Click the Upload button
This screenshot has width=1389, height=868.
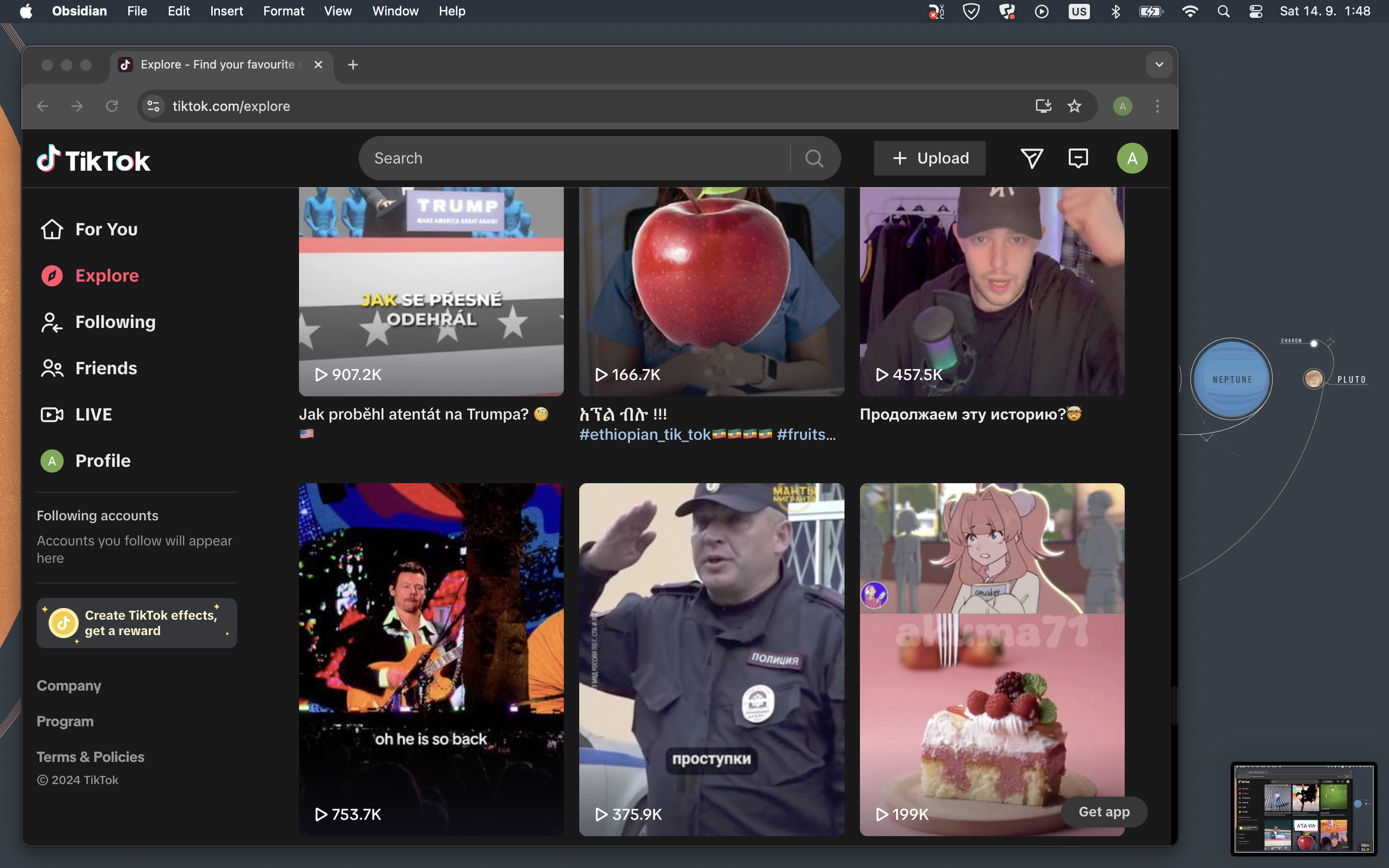coord(929,159)
